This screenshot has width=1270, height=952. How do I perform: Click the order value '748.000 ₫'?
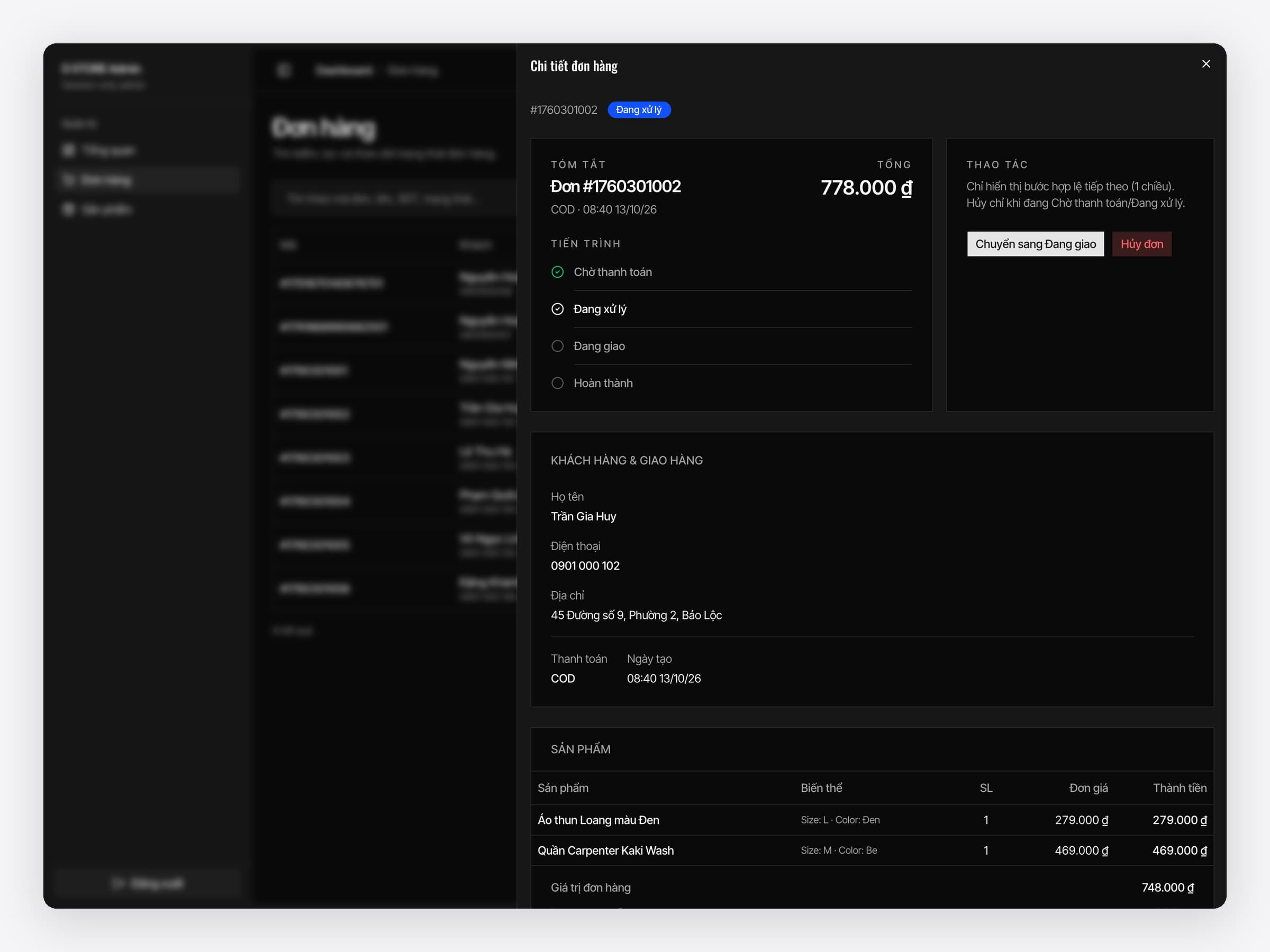click(1168, 887)
